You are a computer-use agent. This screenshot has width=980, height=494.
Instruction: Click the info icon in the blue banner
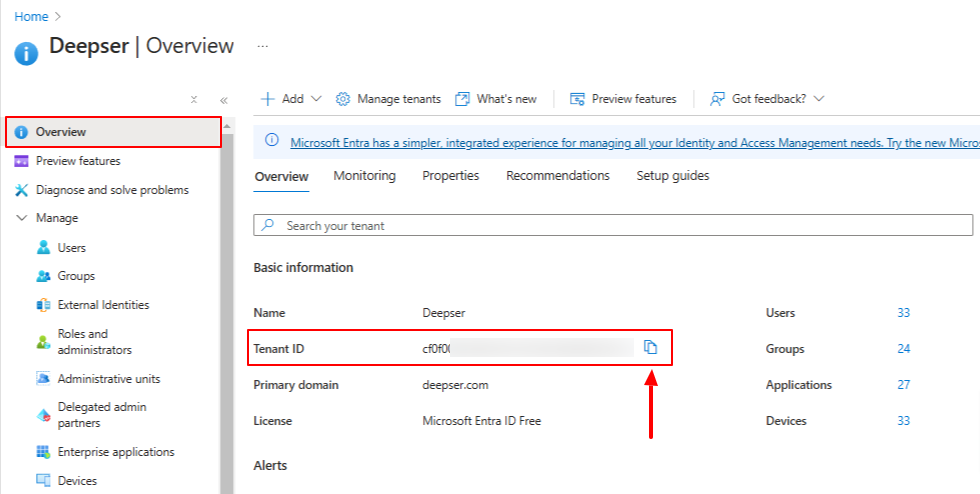272,140
